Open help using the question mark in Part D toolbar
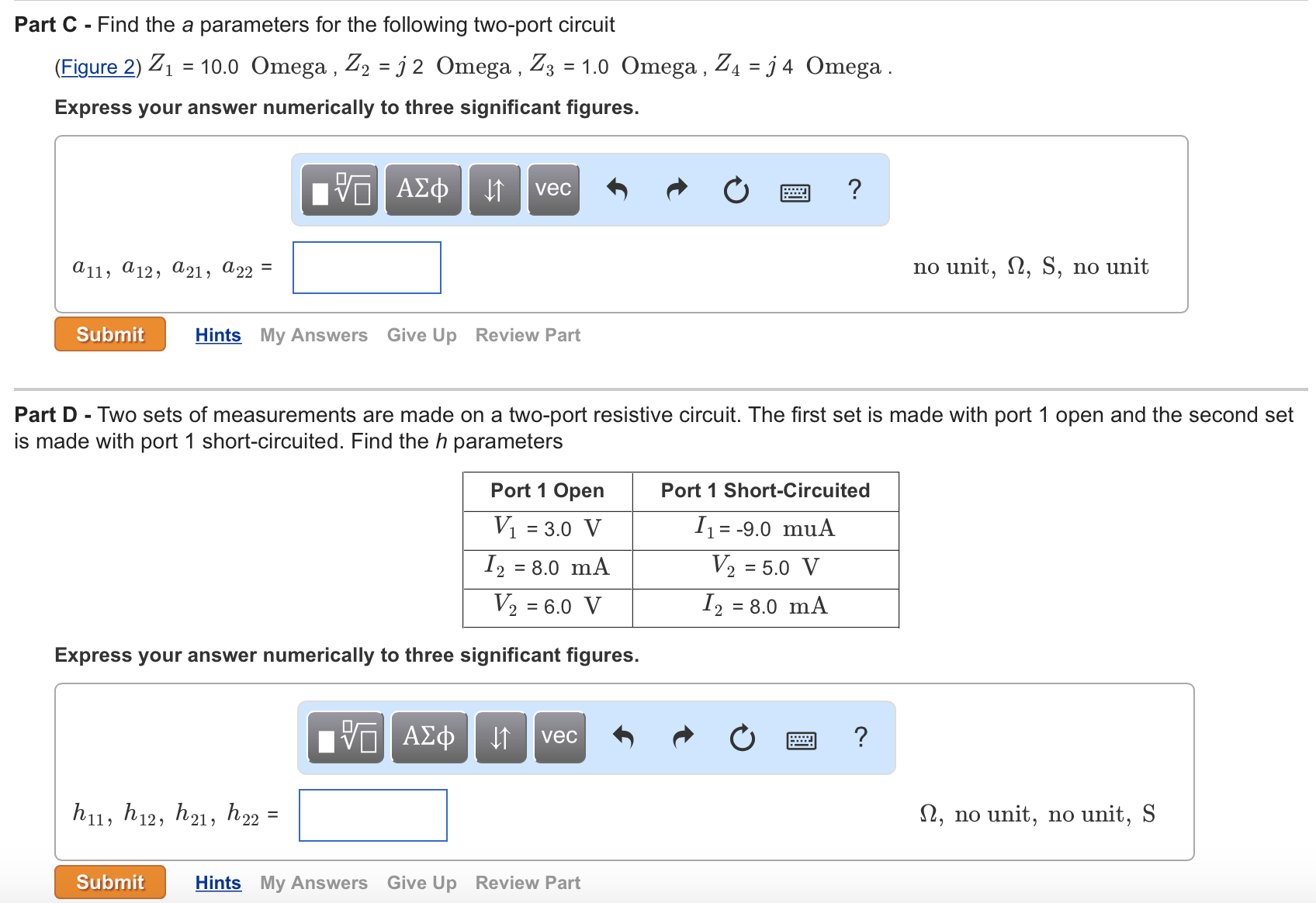This screenshot has width=1316, height=903. [860, 738]
